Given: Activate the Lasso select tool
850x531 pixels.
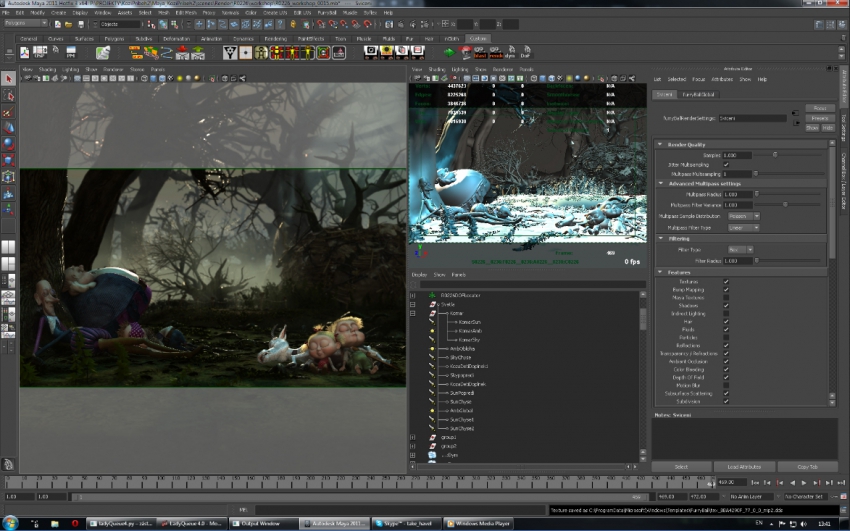Looking at the screenshot, I should coord(8,95).
